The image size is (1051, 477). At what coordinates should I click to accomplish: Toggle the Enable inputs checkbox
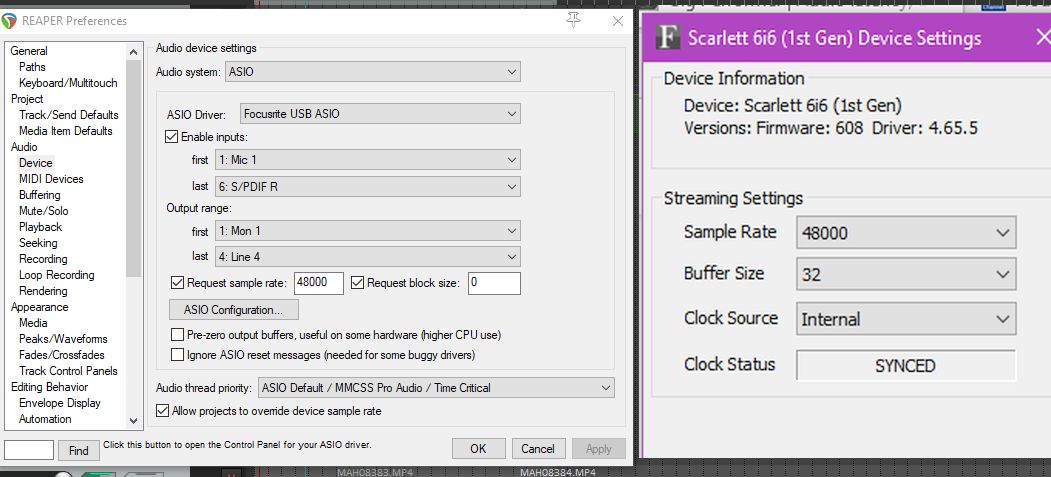click(x=171, y=137)
